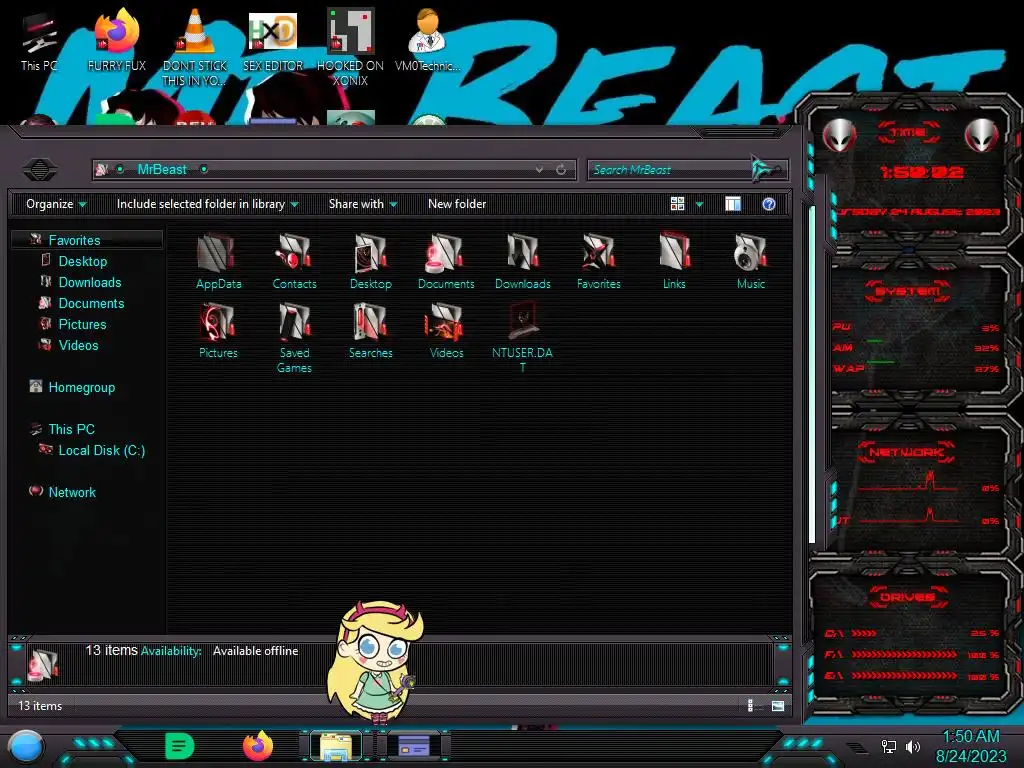Switch to details view in status bar
This screenshot has height=768, width=1024.
(x=750, y=705)
